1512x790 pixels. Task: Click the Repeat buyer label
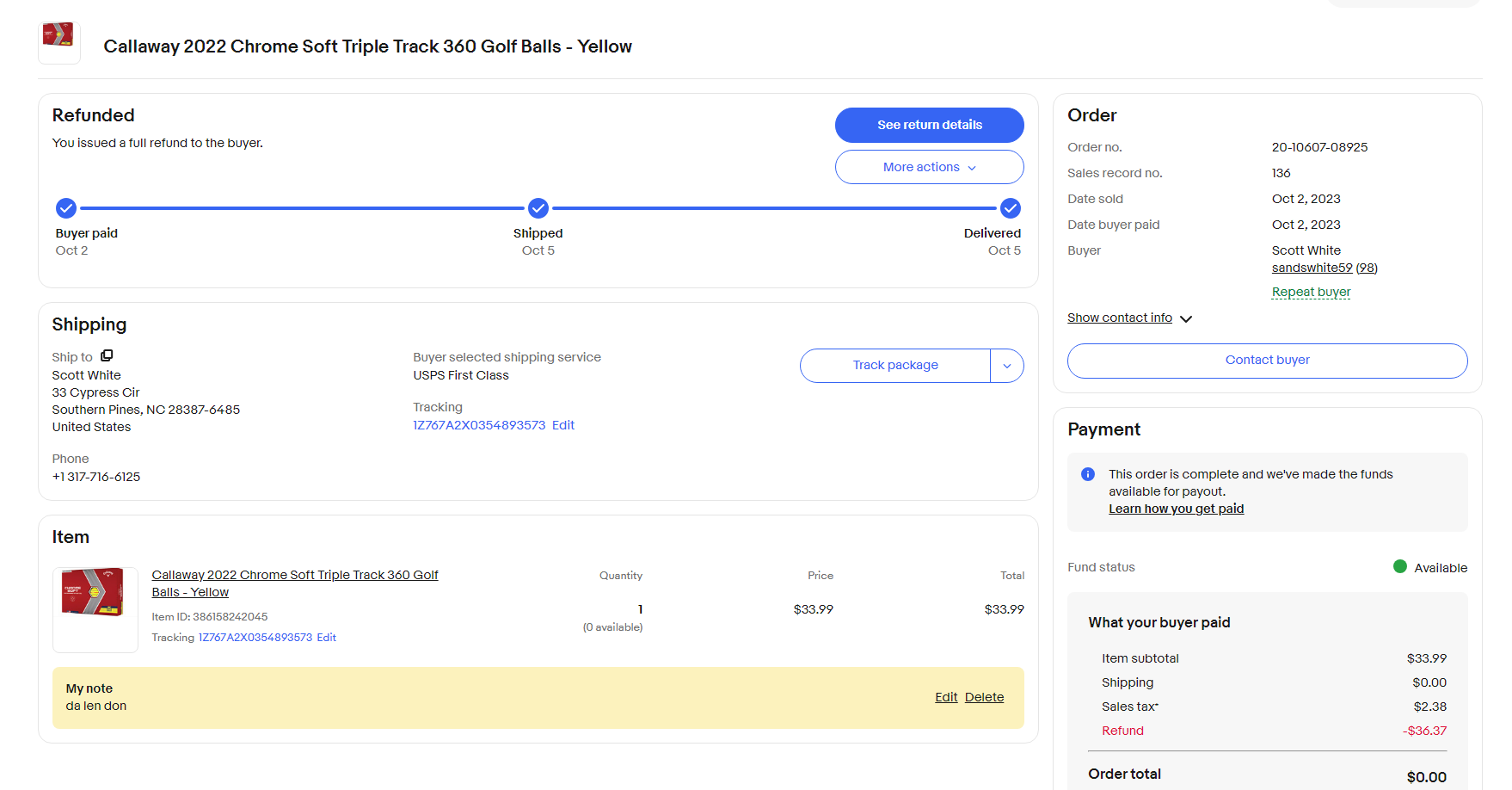[1311, 292]
